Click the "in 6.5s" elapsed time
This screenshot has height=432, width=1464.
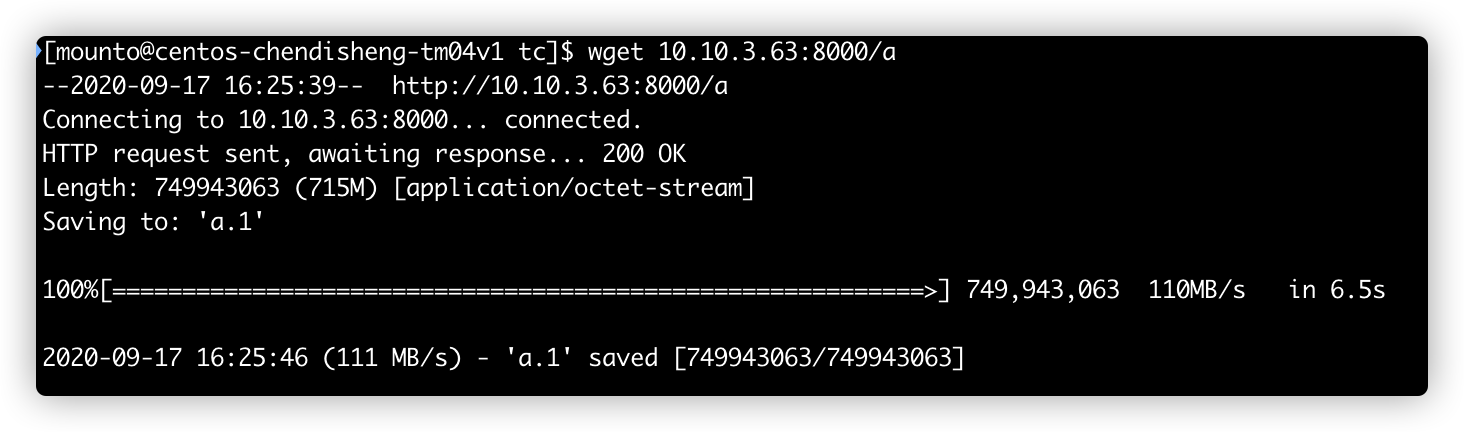[1336, 291]
